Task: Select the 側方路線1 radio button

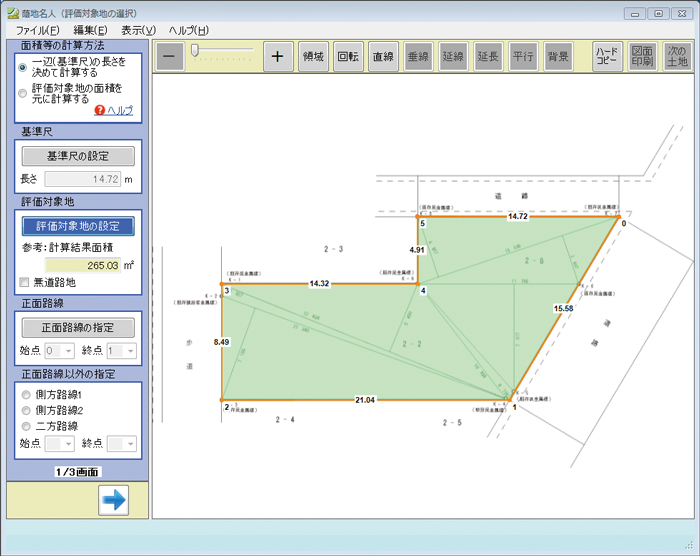Action: coord(25,395)
